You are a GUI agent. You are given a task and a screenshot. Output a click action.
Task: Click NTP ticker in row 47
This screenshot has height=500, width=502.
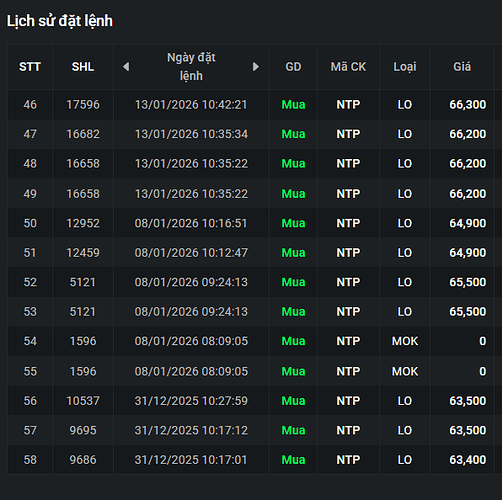(x=348, y=134)
